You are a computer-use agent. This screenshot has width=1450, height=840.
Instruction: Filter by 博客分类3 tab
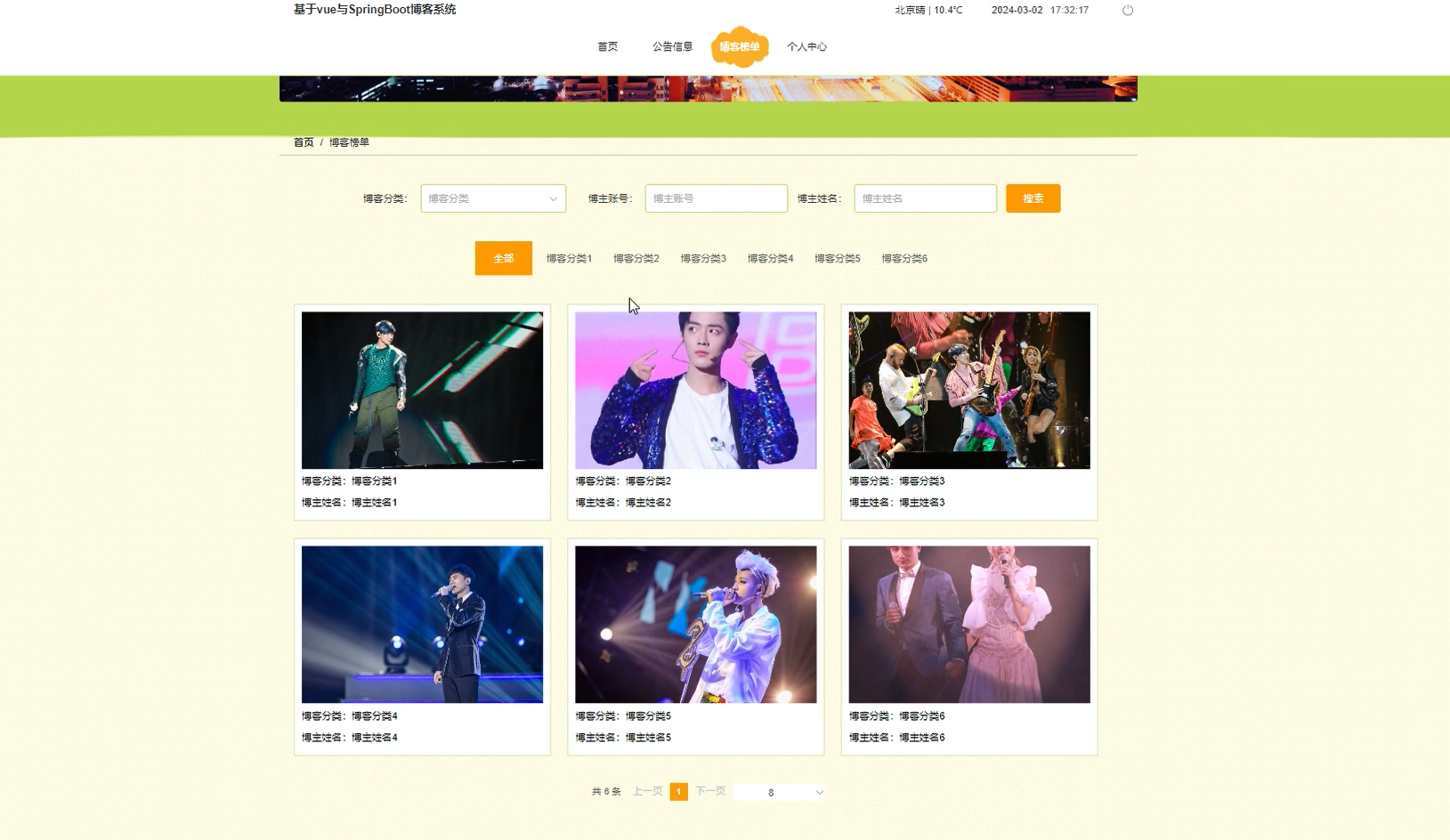pos(703,258)
